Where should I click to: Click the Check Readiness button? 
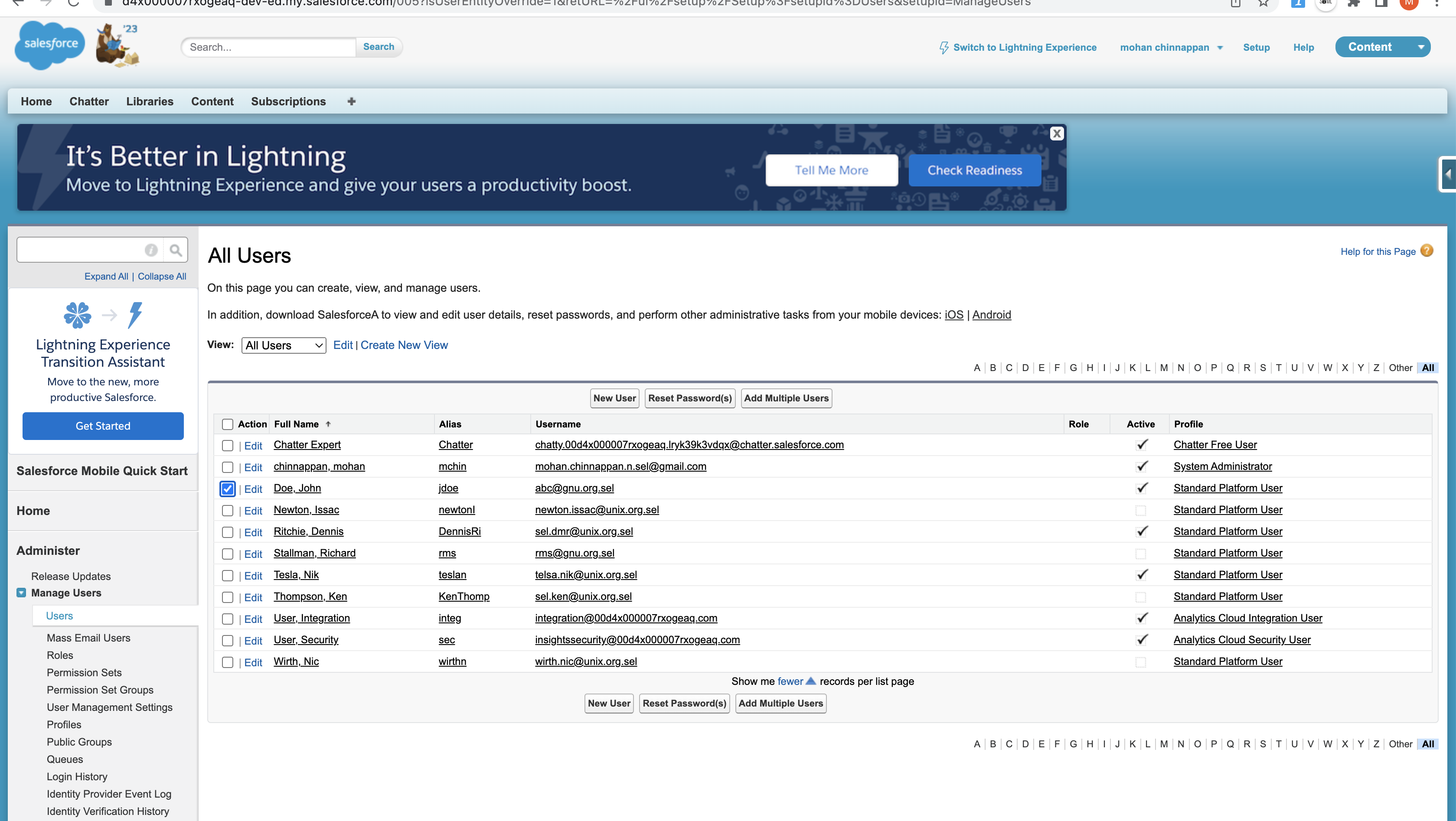tap(974, 170)
